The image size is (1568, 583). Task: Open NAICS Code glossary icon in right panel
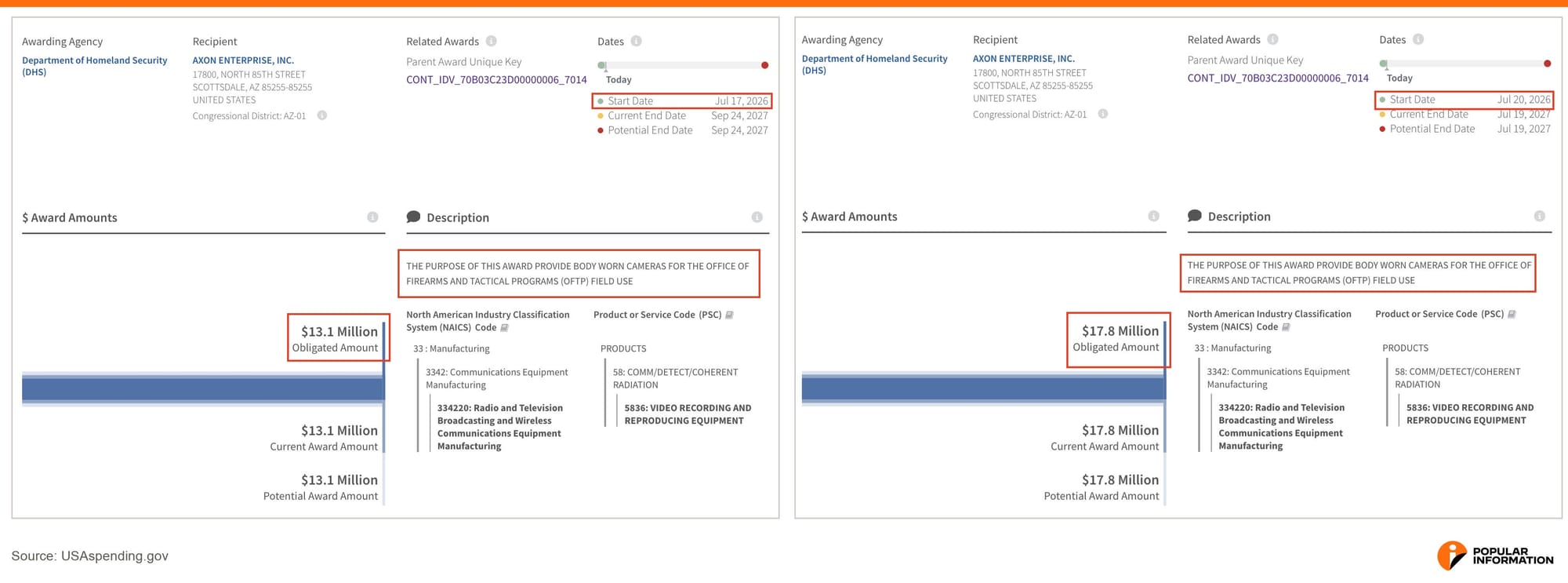point(1286,327)
